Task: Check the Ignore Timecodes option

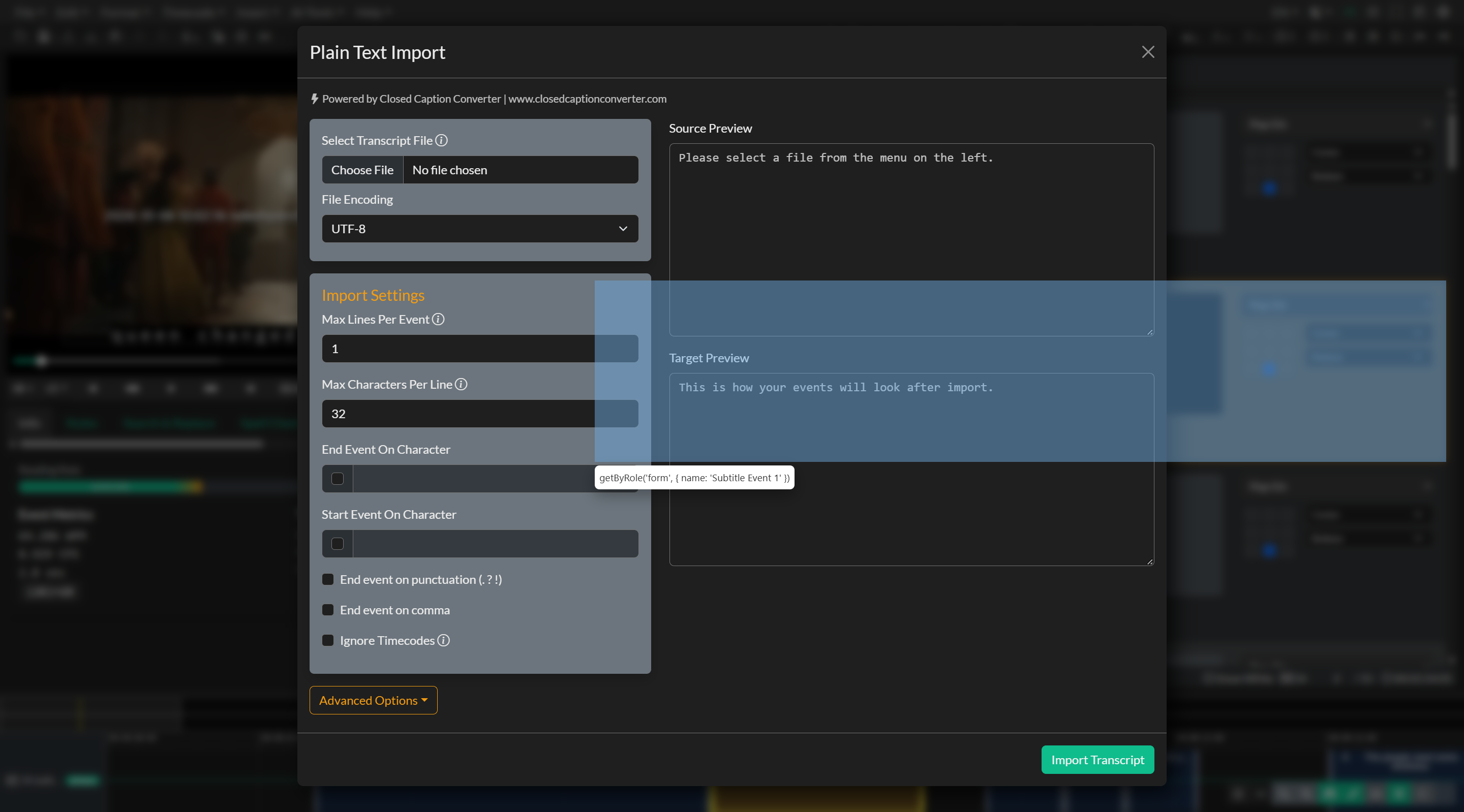Action: pyautogui.click(x=328, y=640)
